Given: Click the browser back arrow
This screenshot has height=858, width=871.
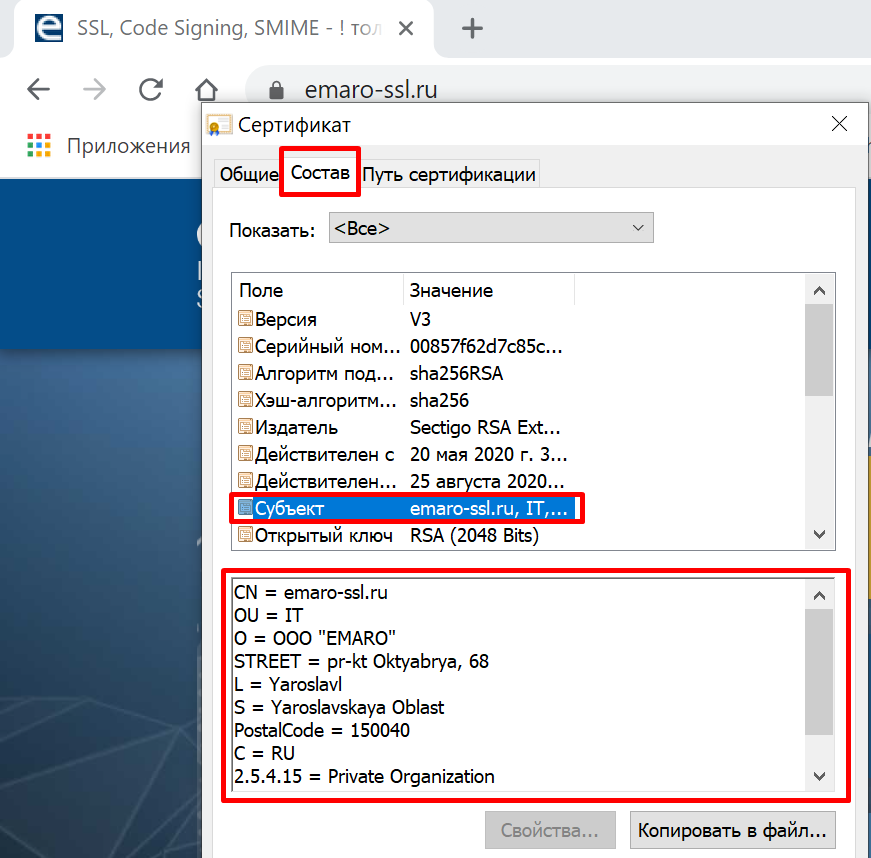Looking at the screenshot, I should [x=38, y=90].
